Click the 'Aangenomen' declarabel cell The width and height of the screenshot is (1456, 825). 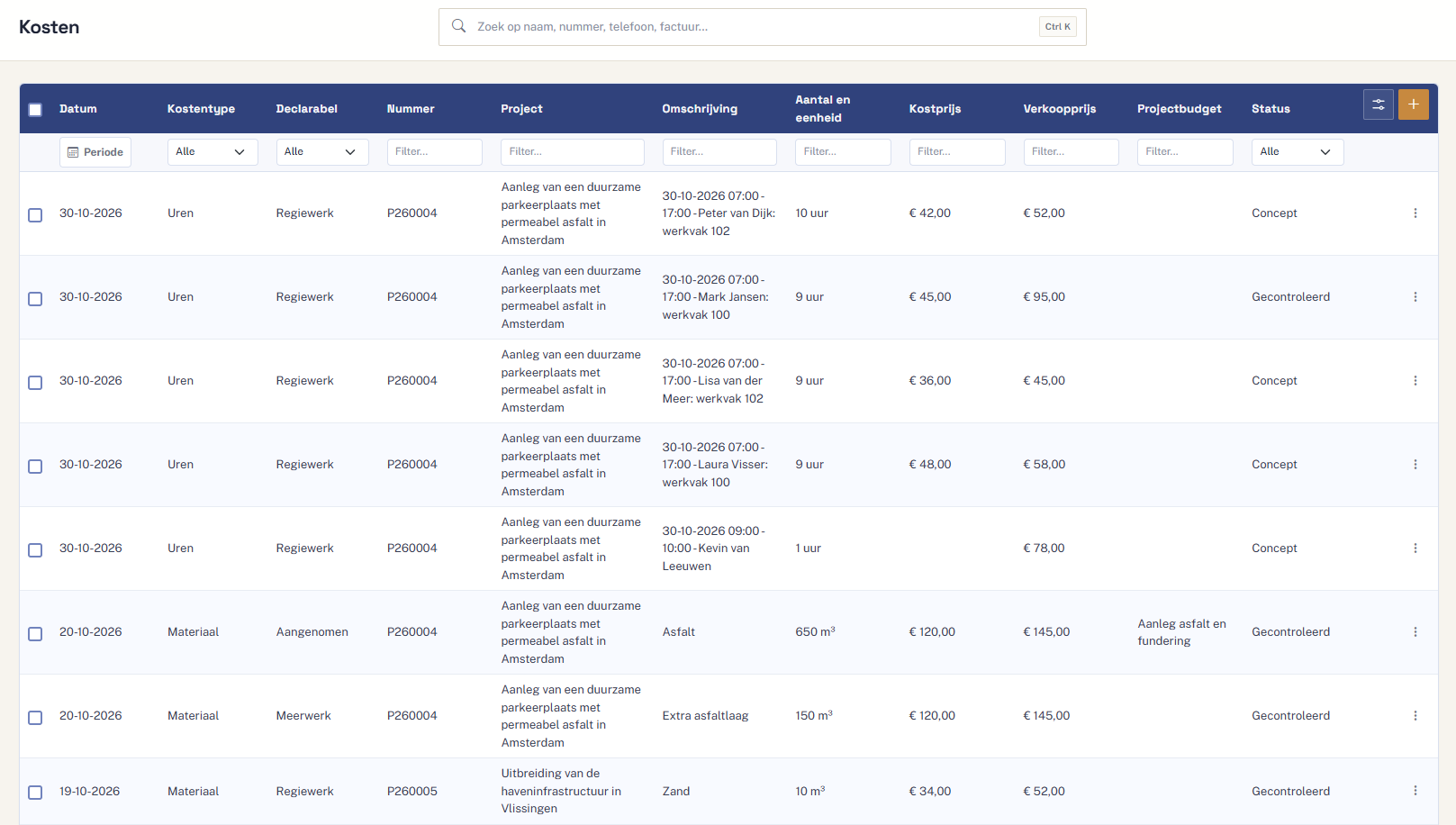[312, 632]
